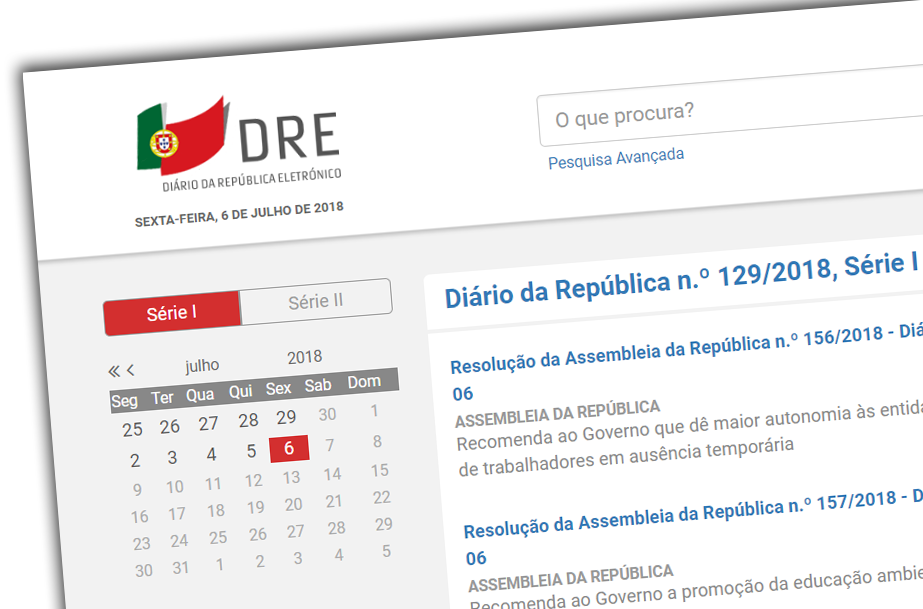Viewport: 923px width, 609px height.
Task: Open the Diário da República n.º 129/2018 heading
Action: (680, 279)
